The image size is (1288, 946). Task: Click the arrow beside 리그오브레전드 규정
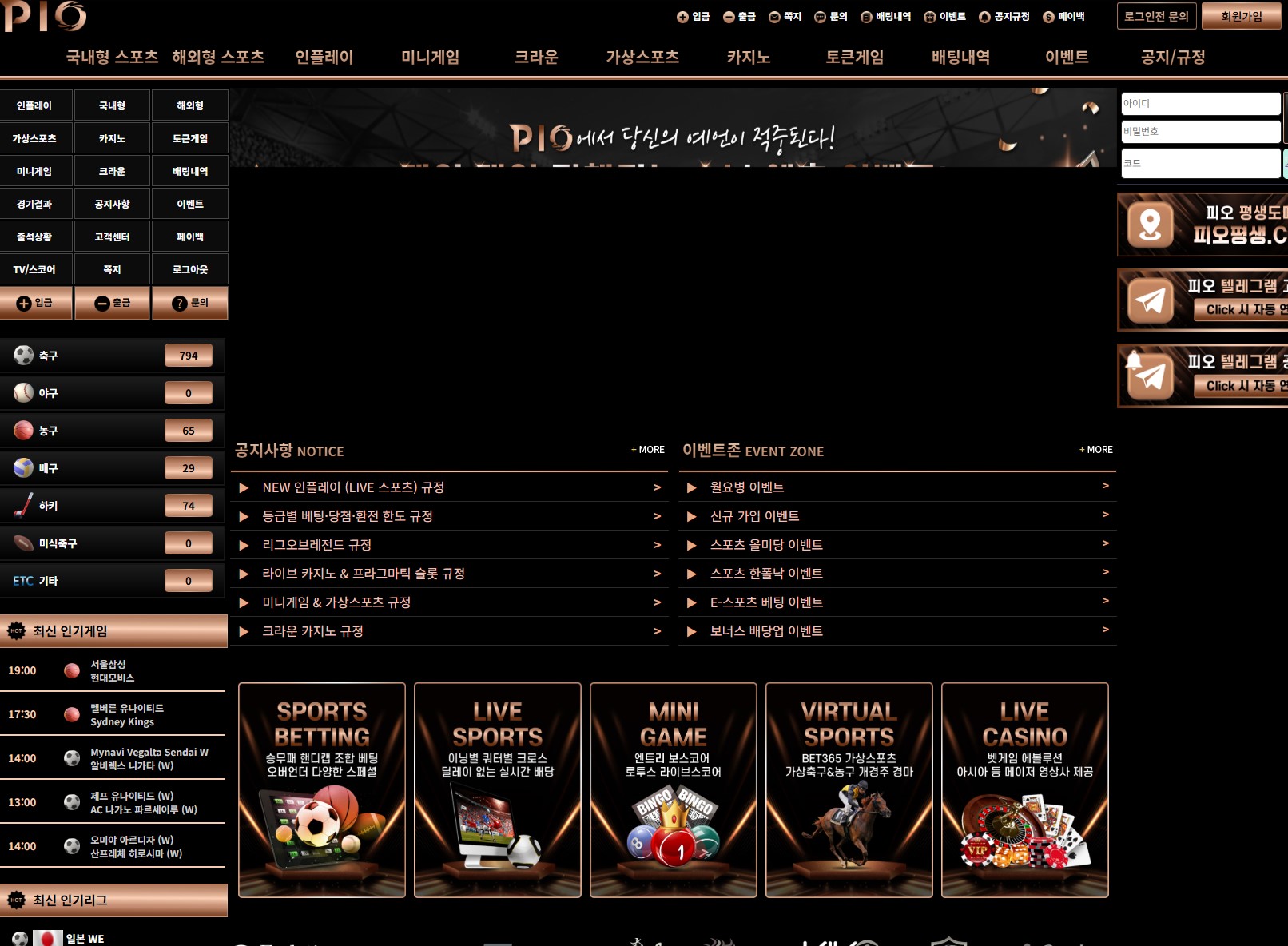tap(657, 545)
